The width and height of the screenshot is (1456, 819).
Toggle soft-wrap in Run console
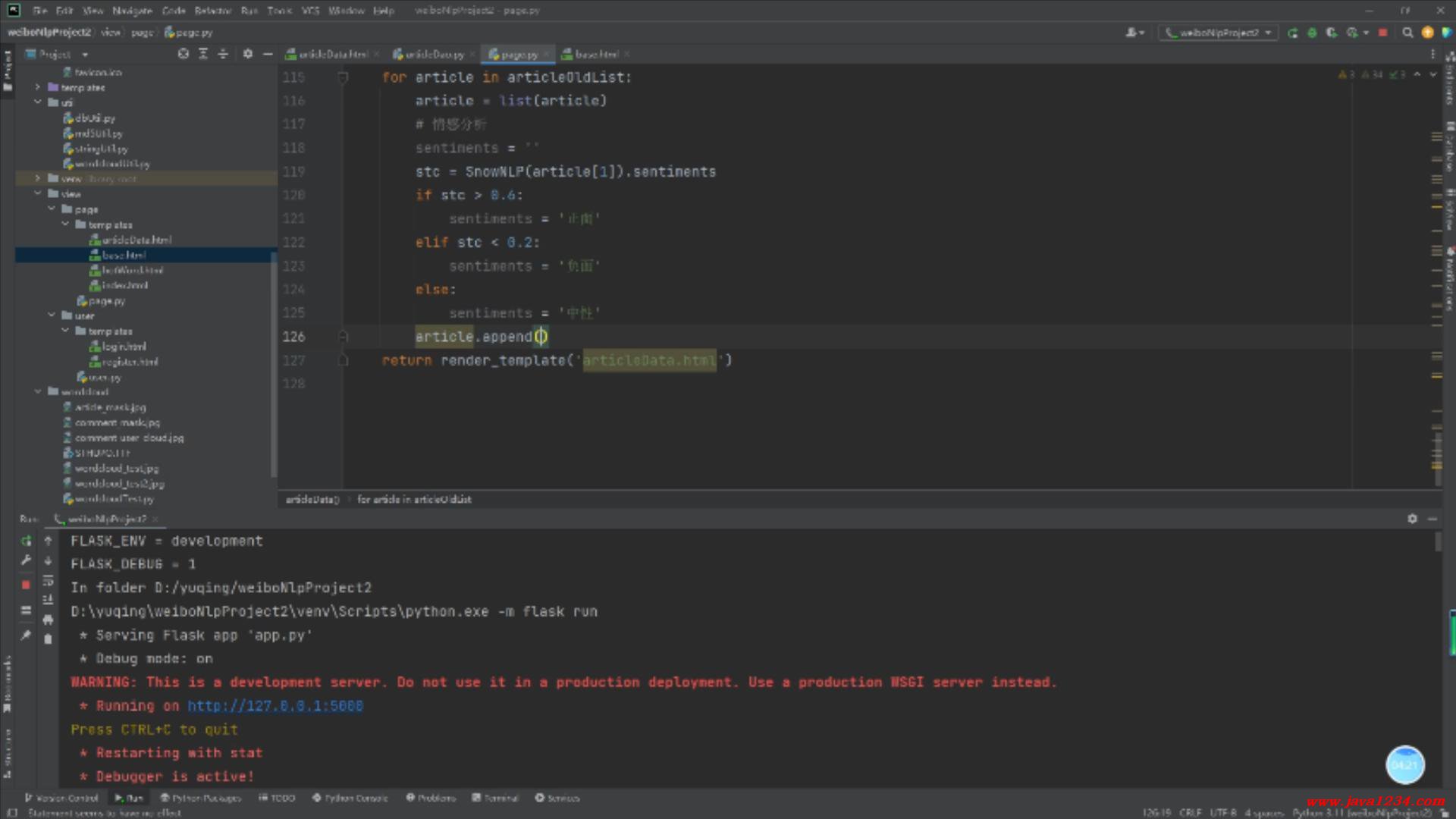(48, 581)
